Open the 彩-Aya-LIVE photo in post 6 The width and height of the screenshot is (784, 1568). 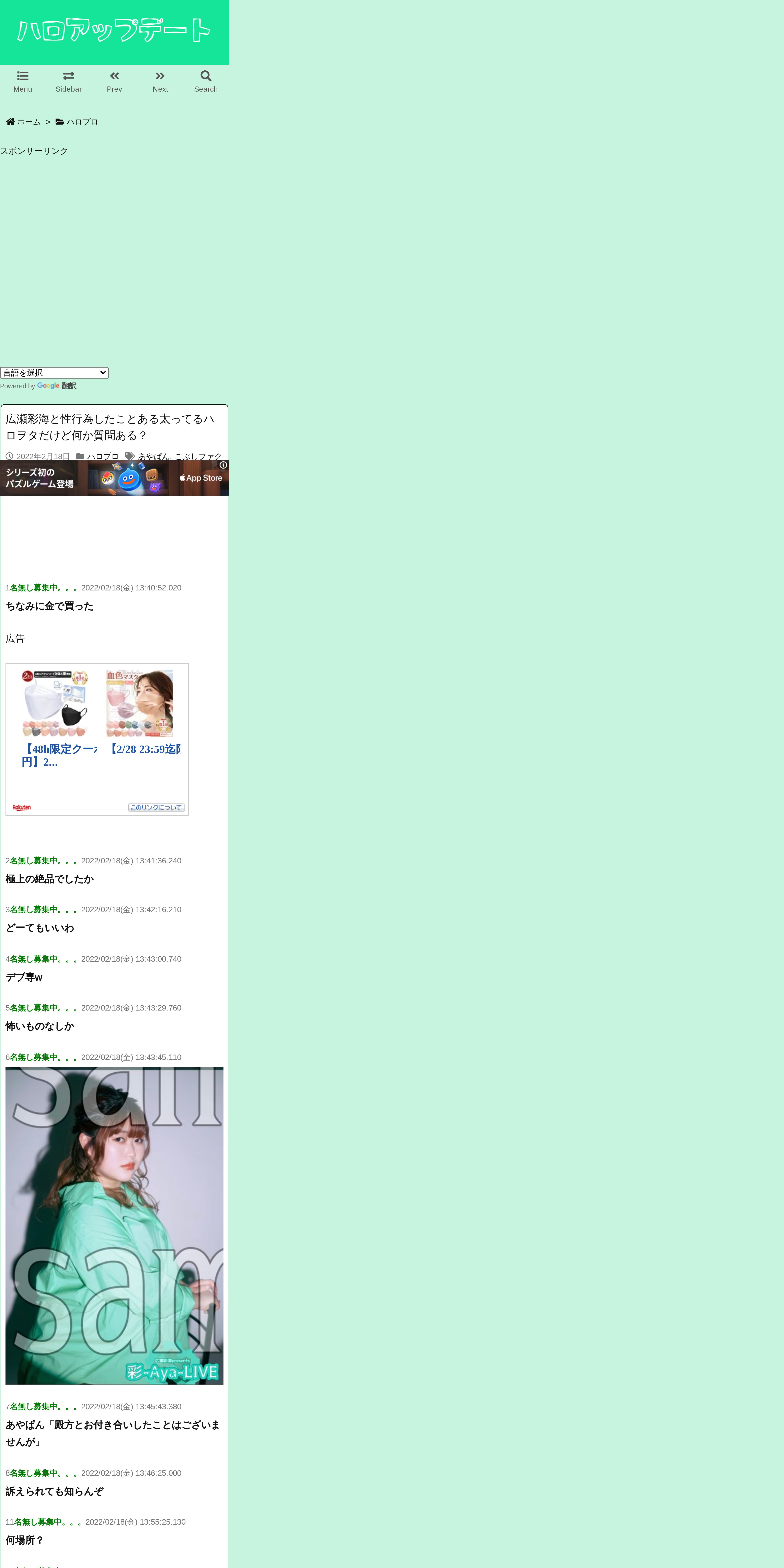point(114,1226)
